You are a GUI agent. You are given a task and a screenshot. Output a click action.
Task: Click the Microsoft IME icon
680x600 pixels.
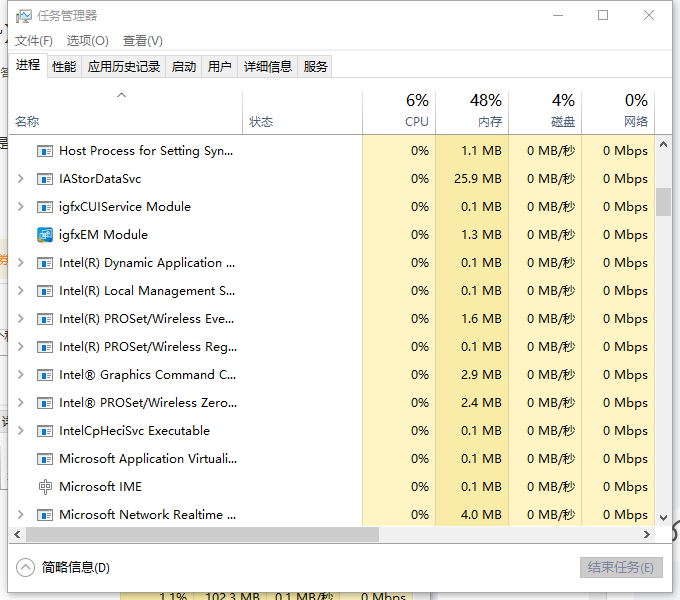pos(45,487)
